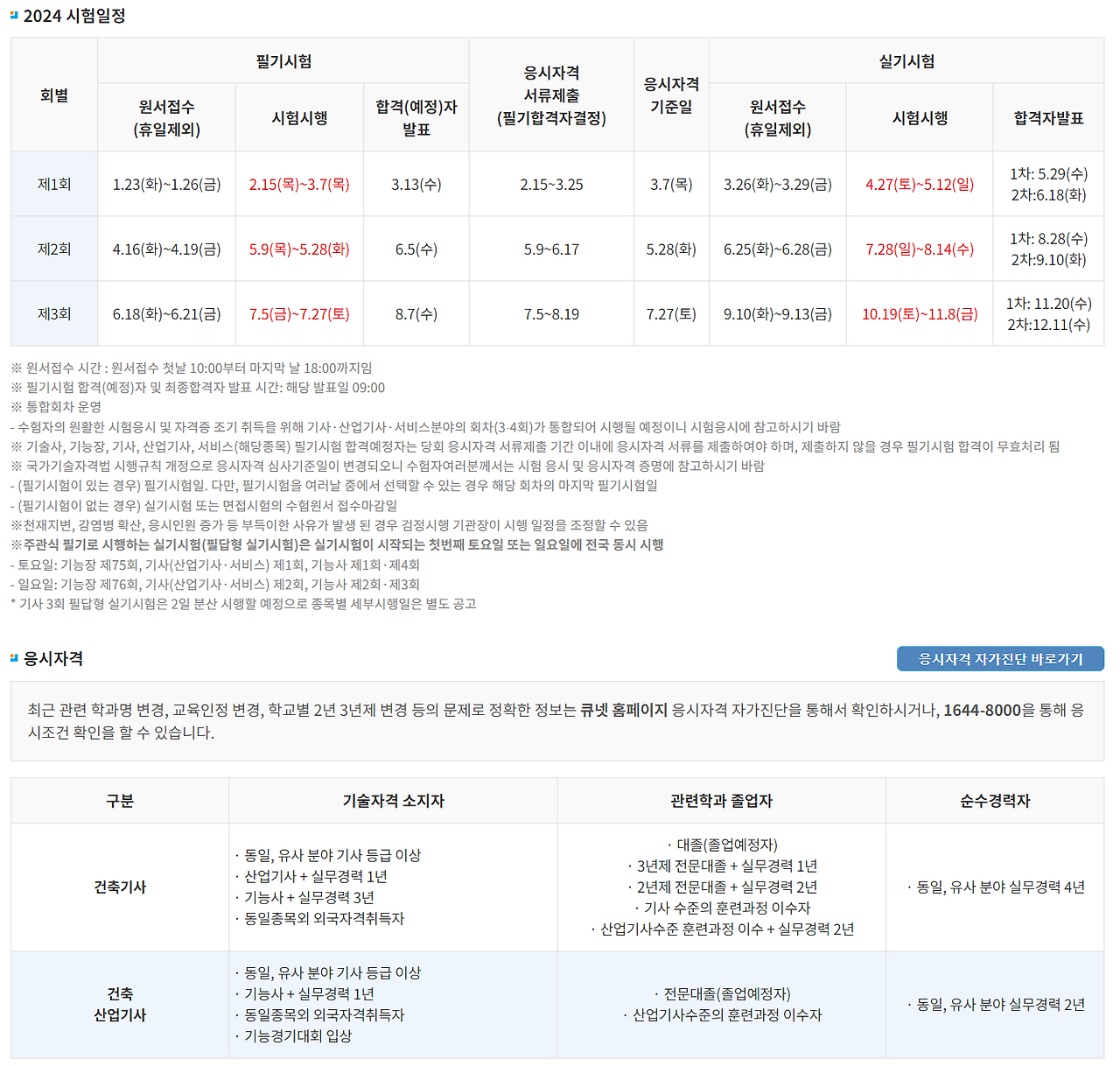Click red date 7.5(금)~7.27(토)
Viewport: 1120px width, 1066px height.
[299, 313]
